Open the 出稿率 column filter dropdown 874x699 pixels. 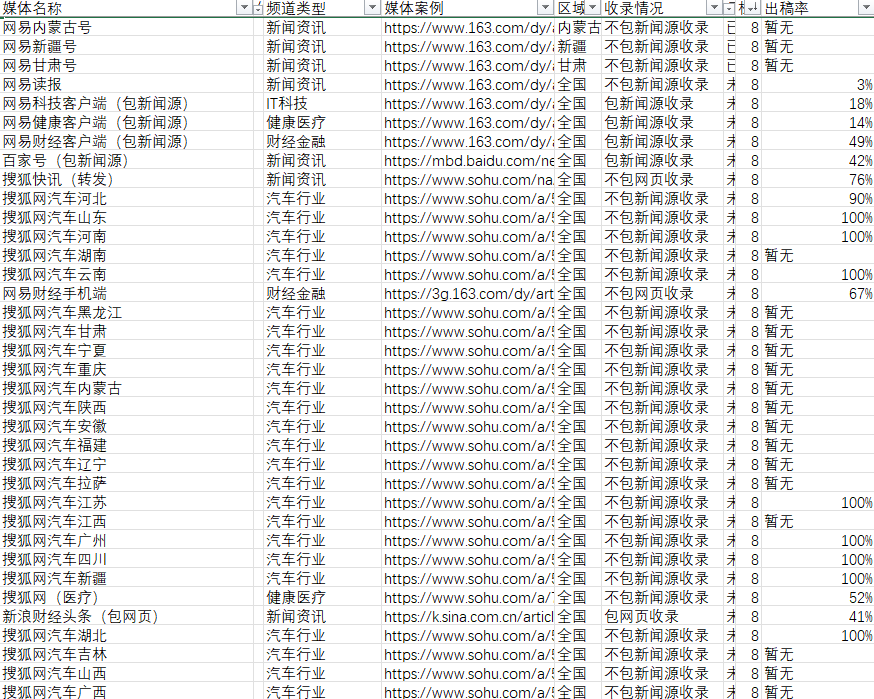coord(866,8)
